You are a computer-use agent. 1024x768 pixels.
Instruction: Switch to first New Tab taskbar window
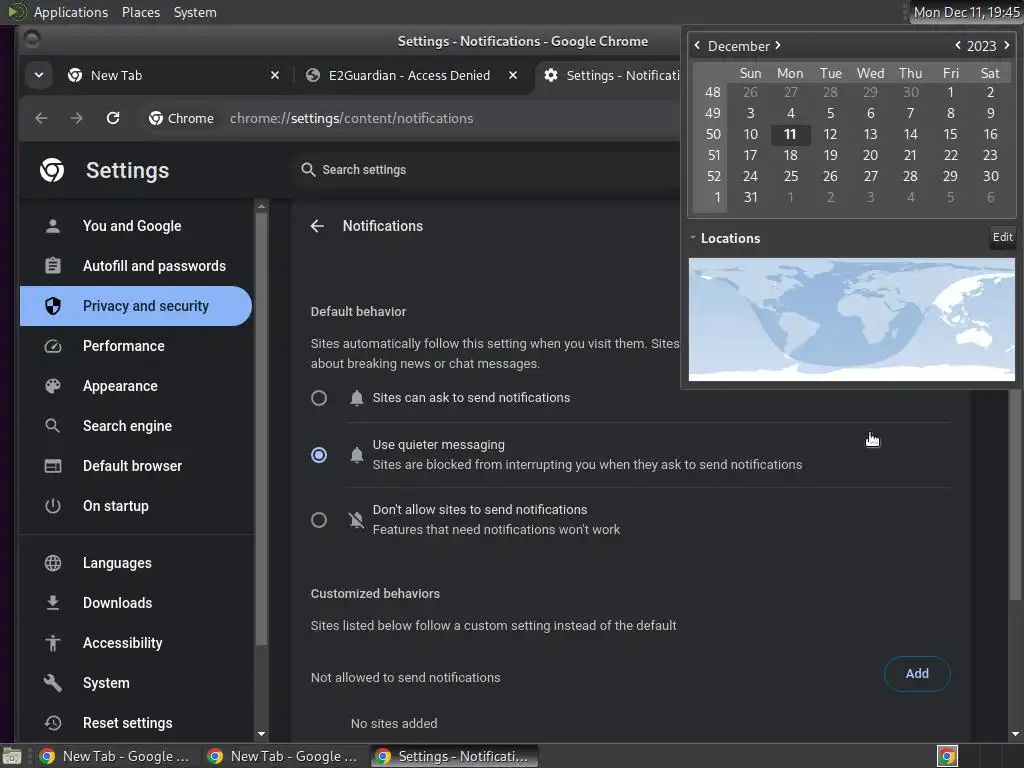click(116, 756)
